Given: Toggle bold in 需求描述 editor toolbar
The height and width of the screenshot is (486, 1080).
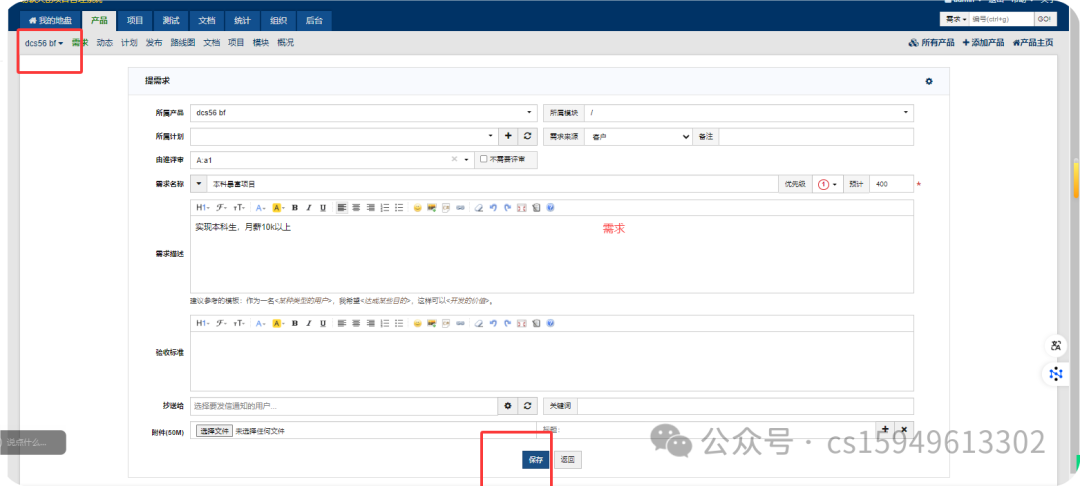Looking at the screenshot, I should (295, 207).
